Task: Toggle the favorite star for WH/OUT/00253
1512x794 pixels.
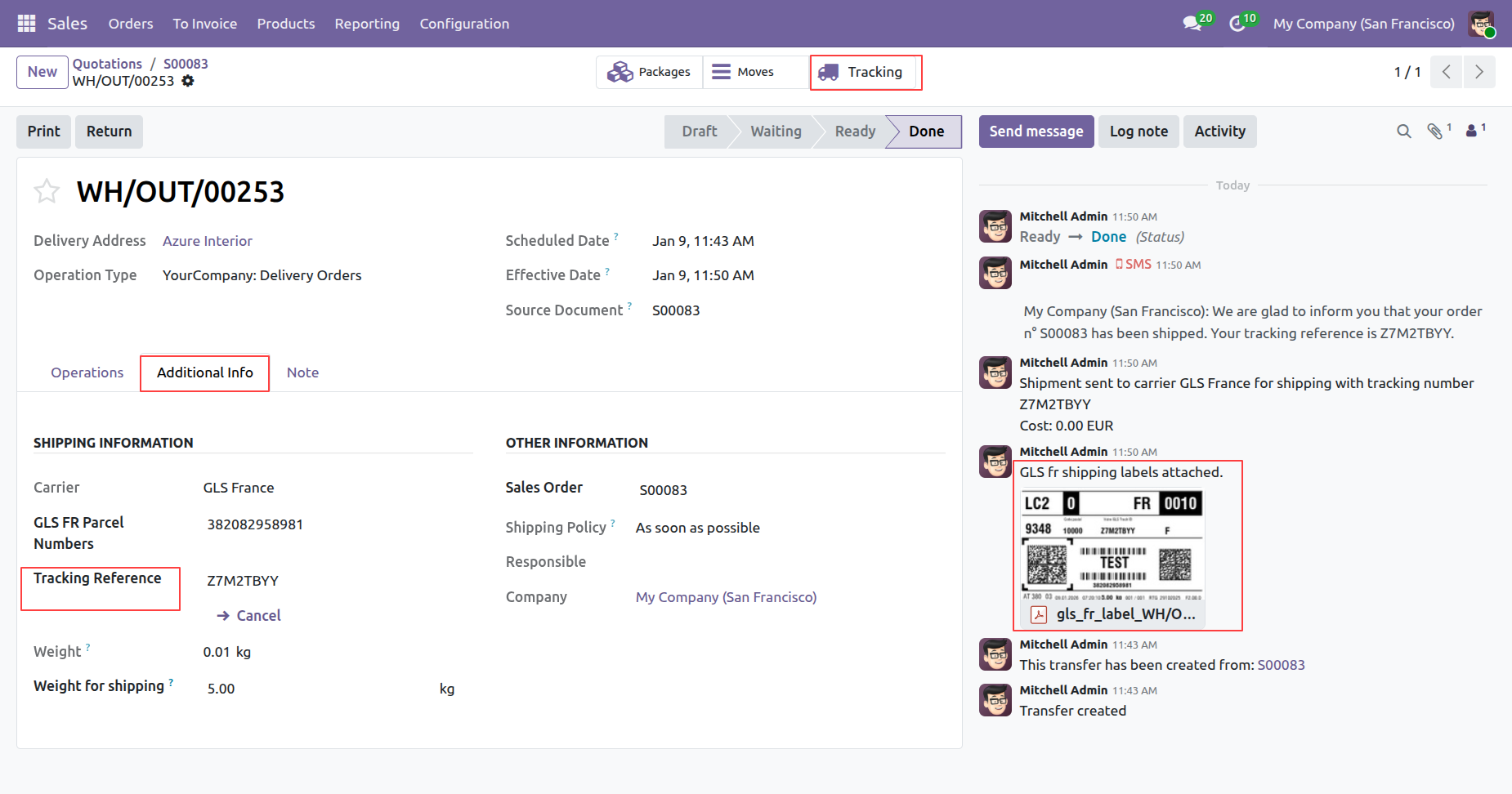Action: 47,192
